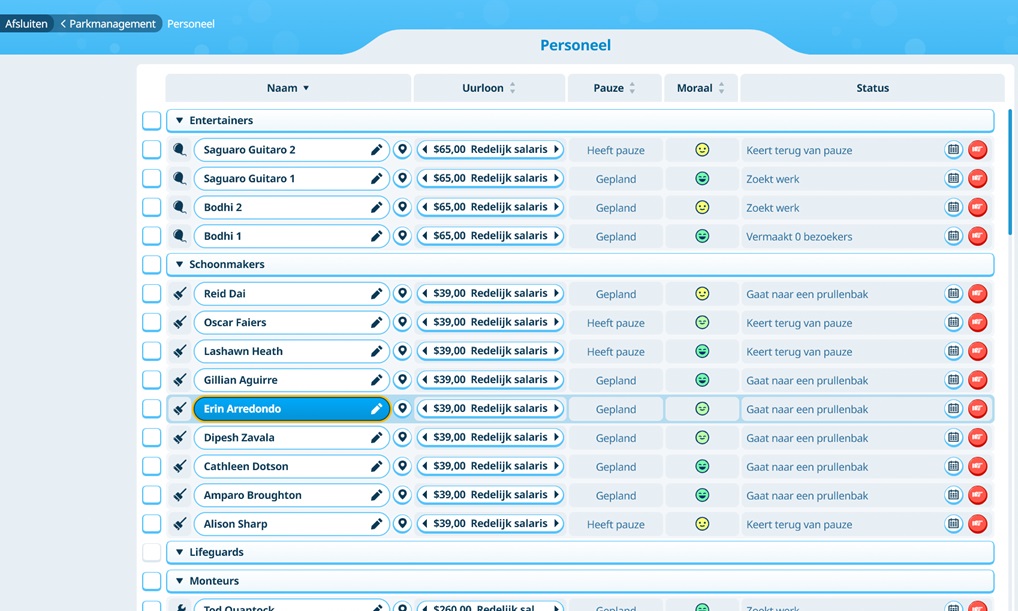Open the schedule calendar for Bodhi 2
Image resolution: width=1018 pixels, height=611 pixels.
coord(953,208)
